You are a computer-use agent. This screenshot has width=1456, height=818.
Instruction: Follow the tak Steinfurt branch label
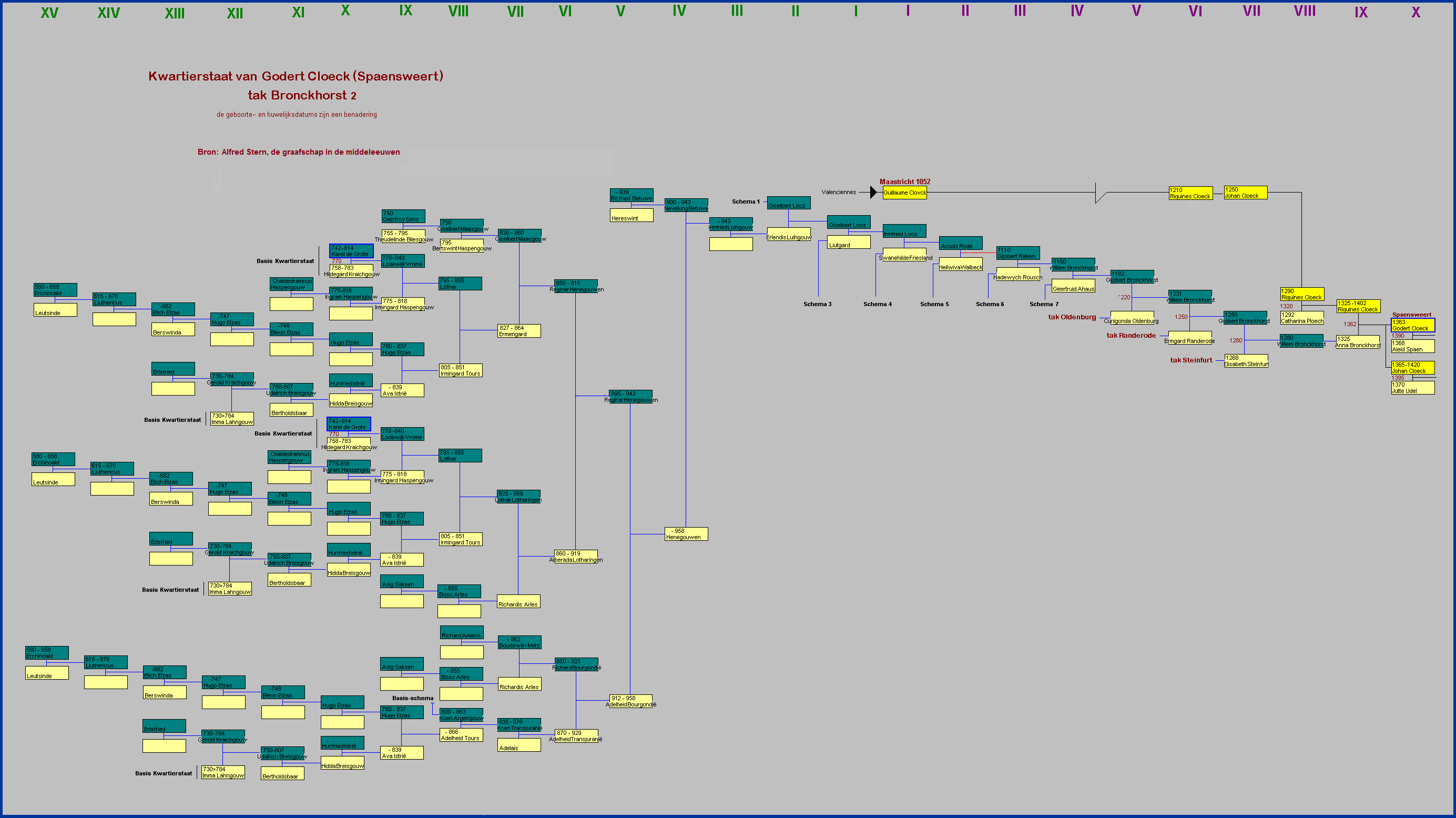[1191, 360]
